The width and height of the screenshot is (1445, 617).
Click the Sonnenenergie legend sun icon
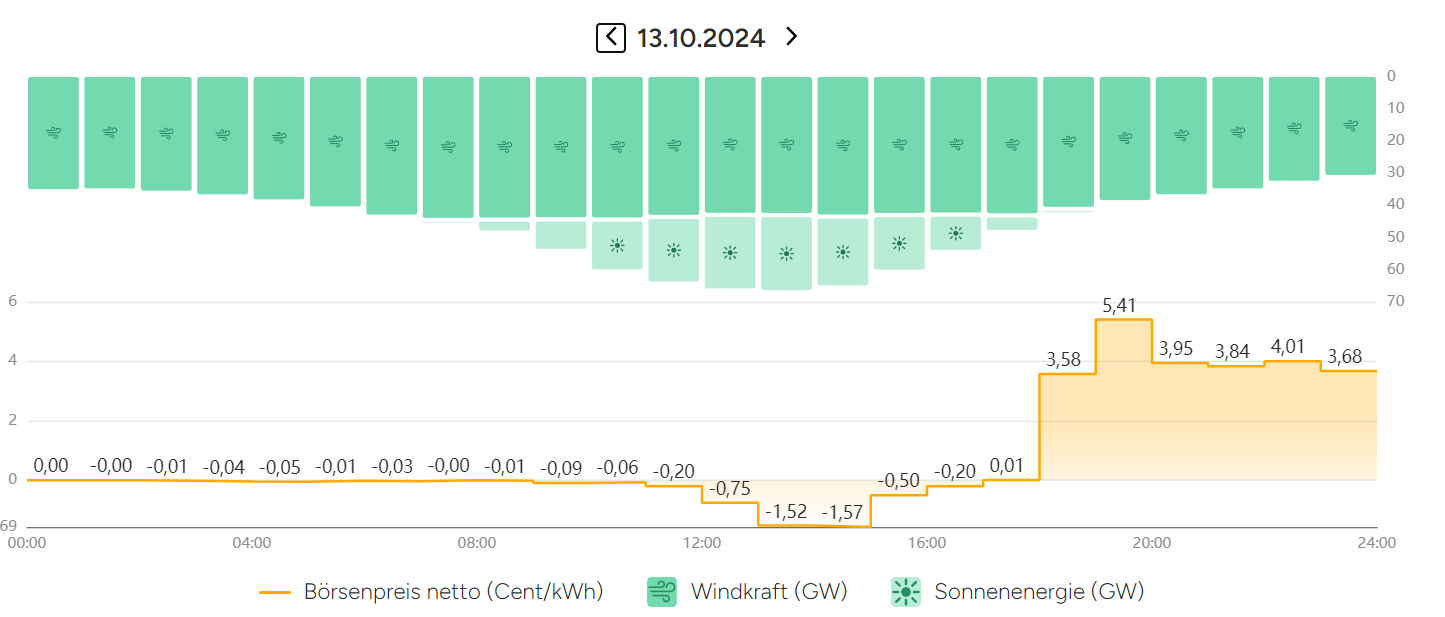906,592
